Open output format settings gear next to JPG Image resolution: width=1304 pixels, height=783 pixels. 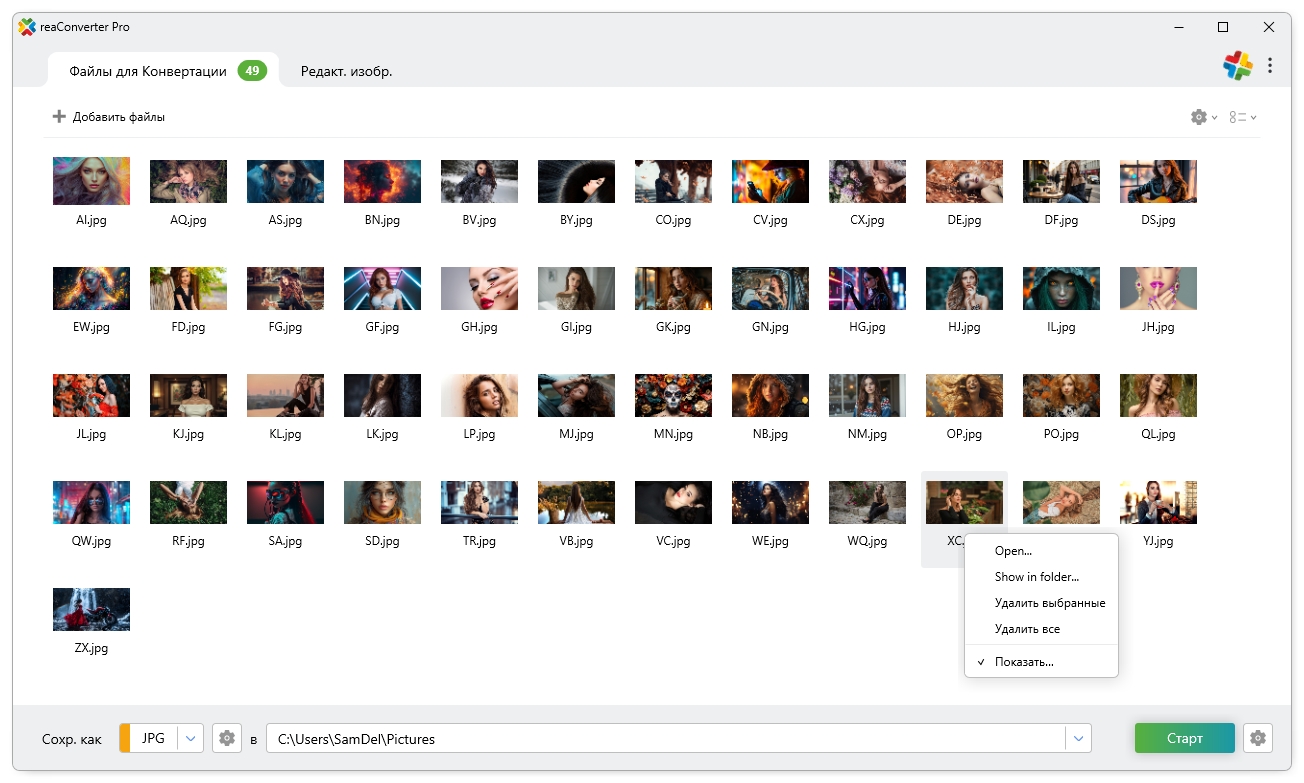pos(227,739)
